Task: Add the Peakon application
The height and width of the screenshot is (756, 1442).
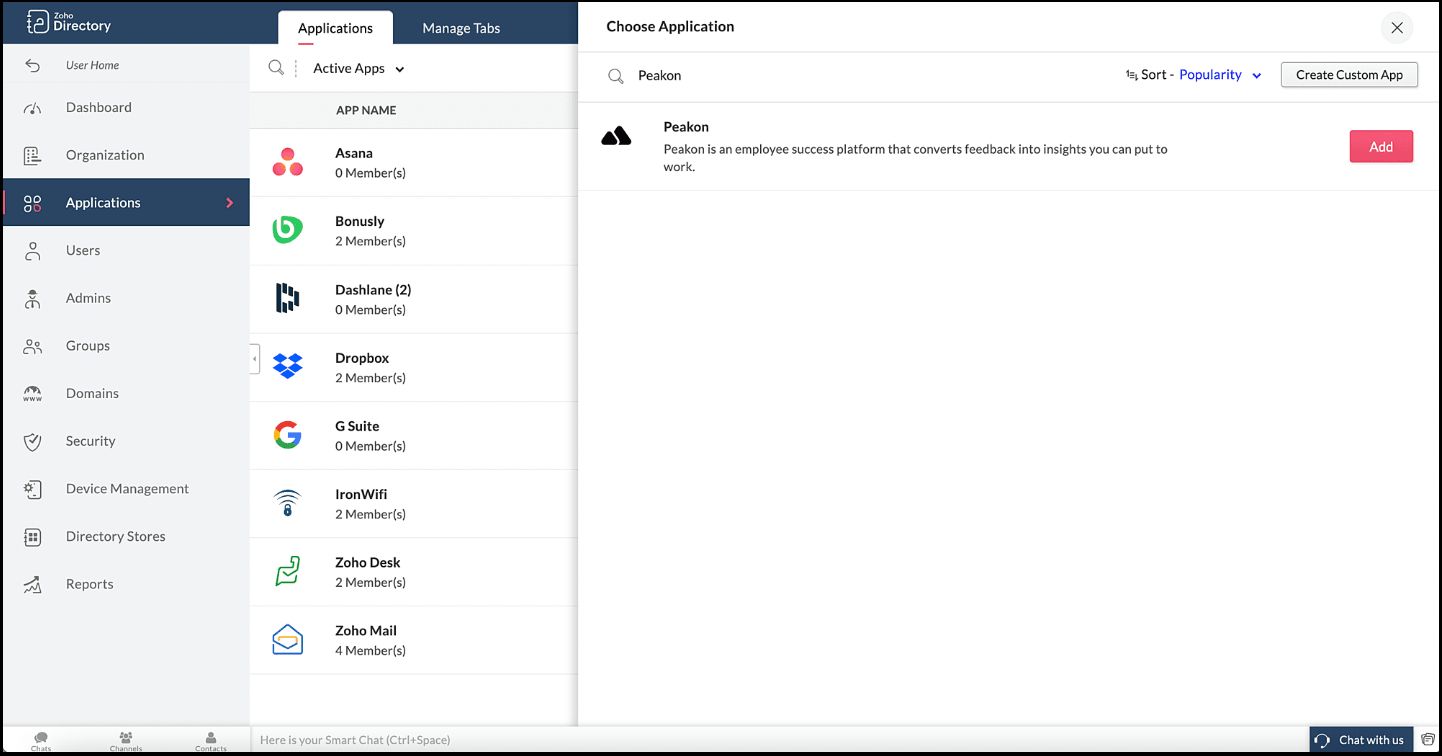Action: (x=1381, y=147)
